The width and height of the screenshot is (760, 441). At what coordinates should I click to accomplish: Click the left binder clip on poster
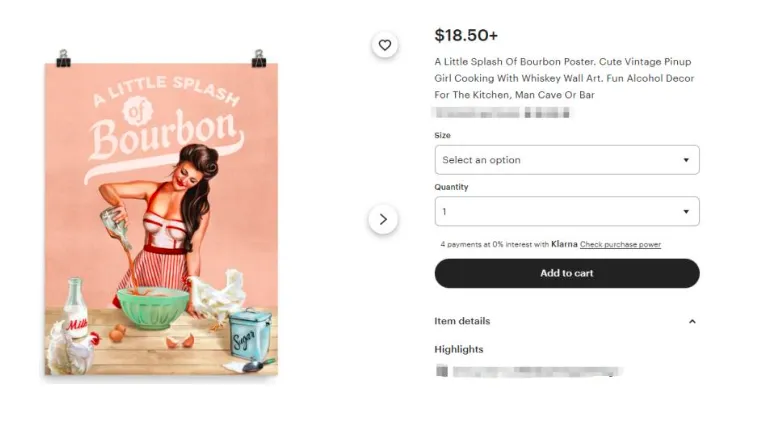click(x=63, y=58)
